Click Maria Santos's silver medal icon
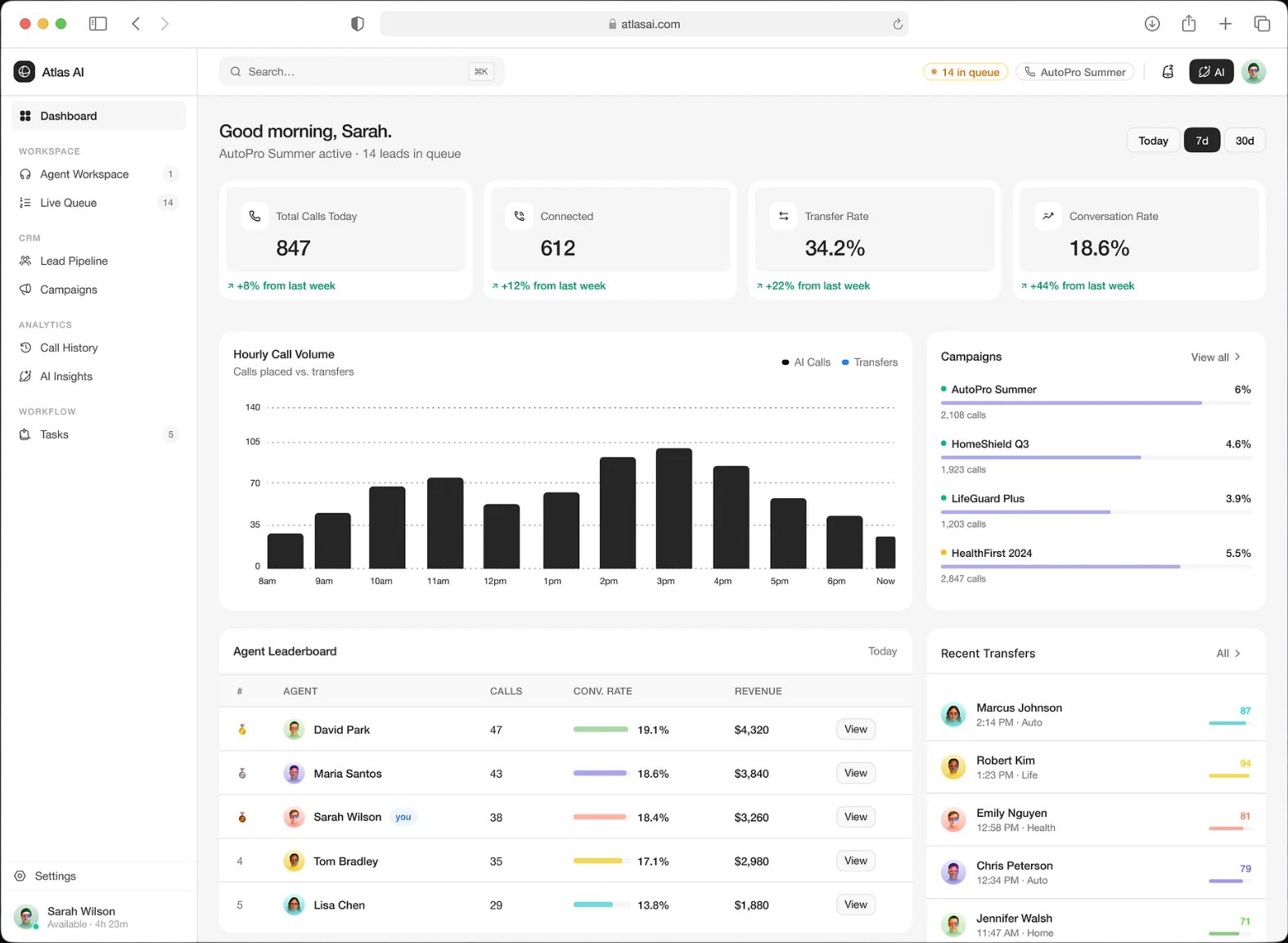 coord(242,773)
